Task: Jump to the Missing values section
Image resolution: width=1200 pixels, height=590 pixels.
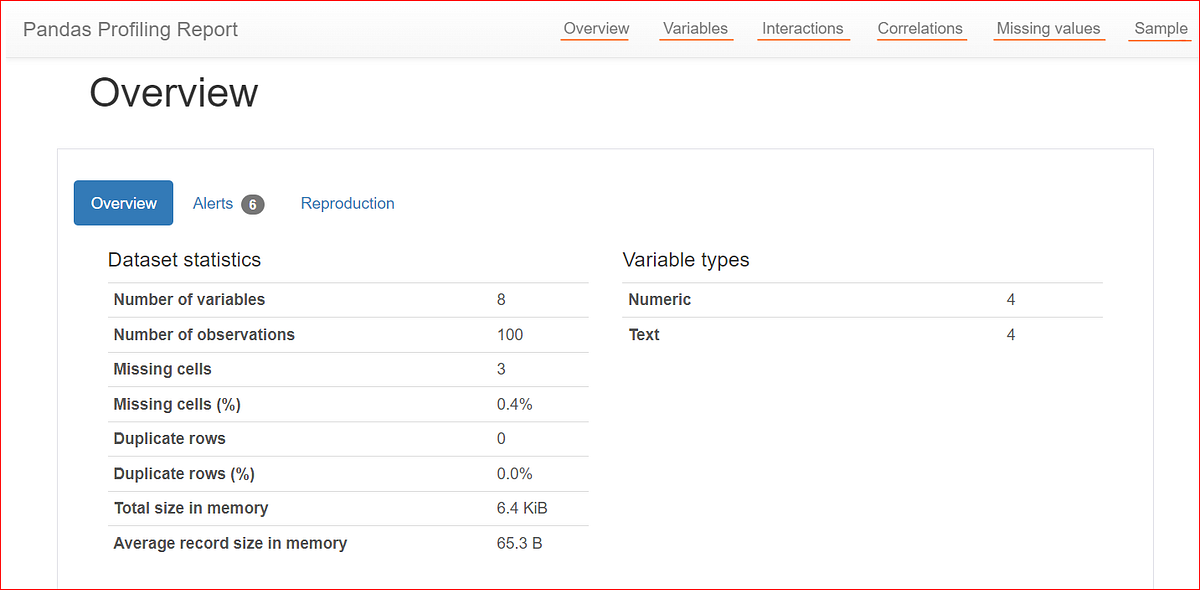Action: click(1048, 28)
